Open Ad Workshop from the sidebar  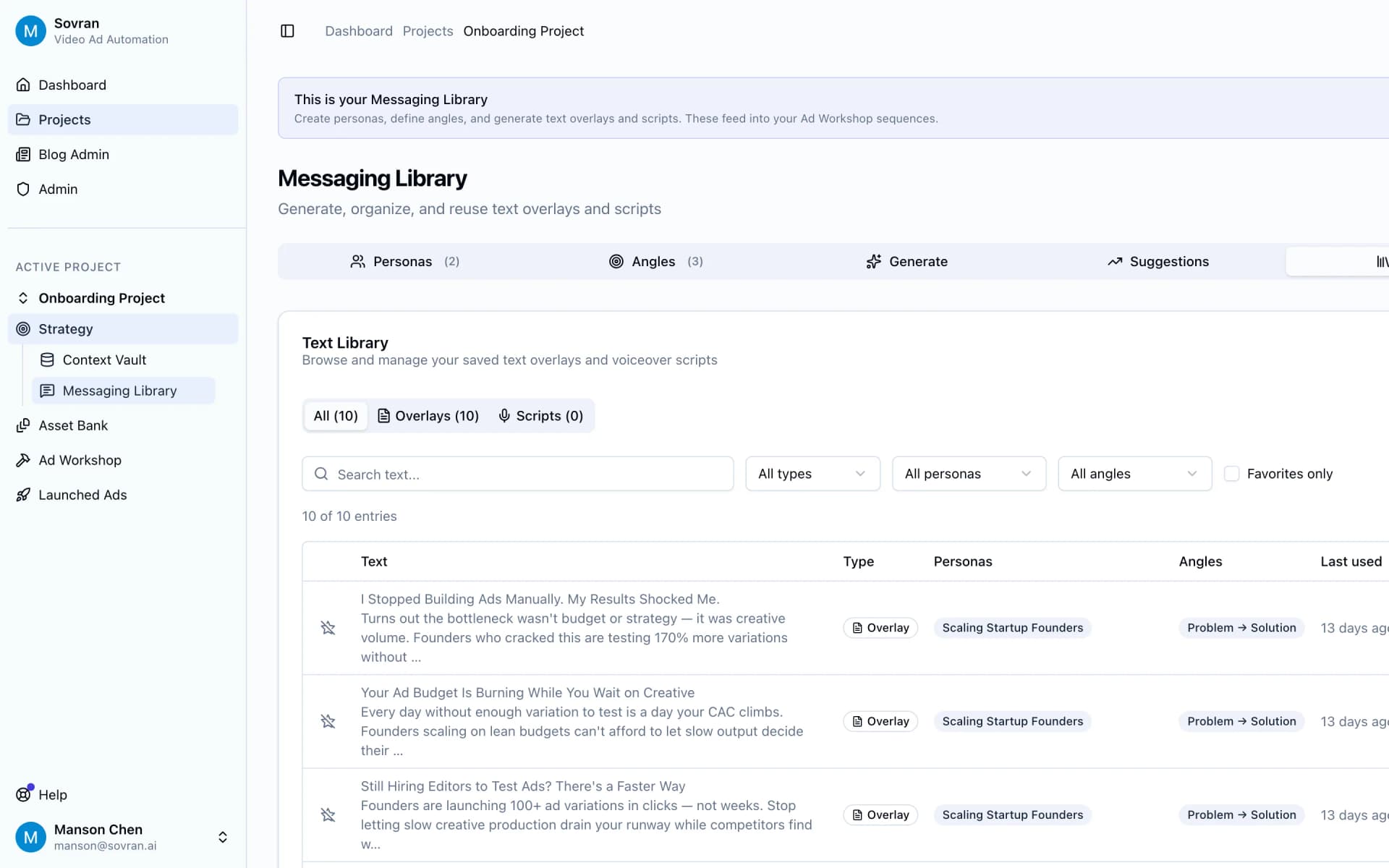[80, 460]
